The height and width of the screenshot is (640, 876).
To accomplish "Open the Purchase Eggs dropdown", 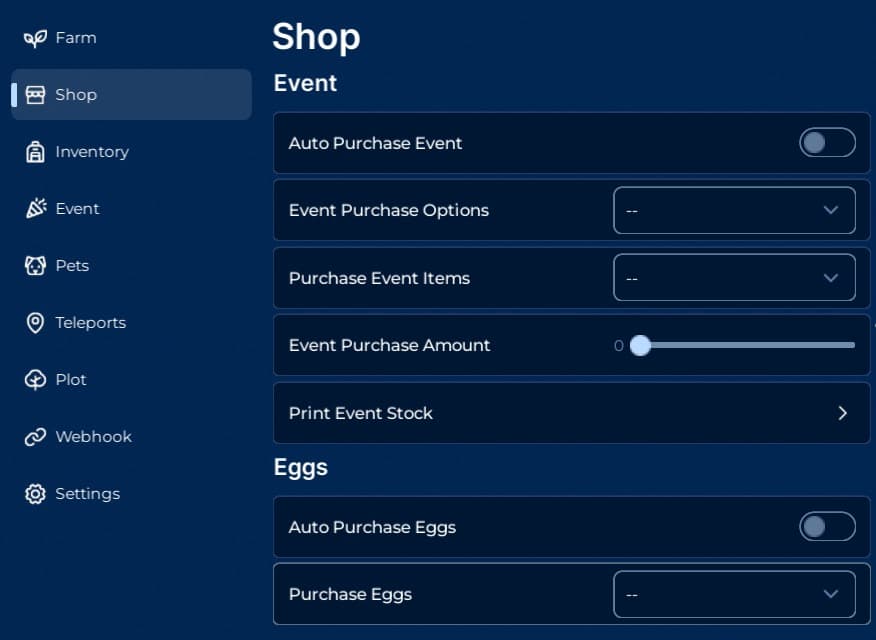I will click(734, 594).
